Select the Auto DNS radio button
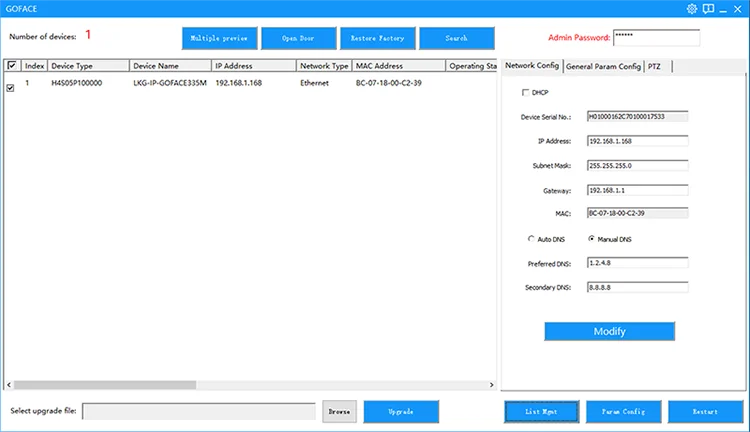The width and height of the screenshot is (750, 432). [x=531, y=239]
